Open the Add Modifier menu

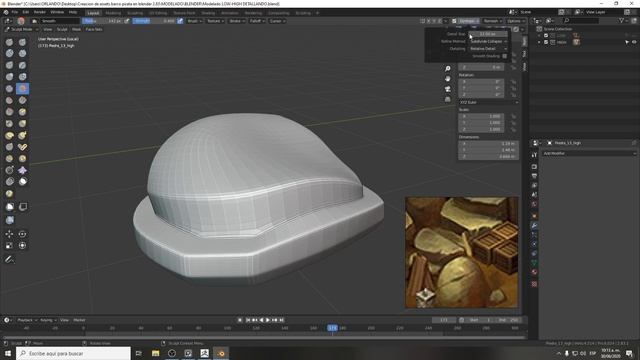(x=589, y=153)
